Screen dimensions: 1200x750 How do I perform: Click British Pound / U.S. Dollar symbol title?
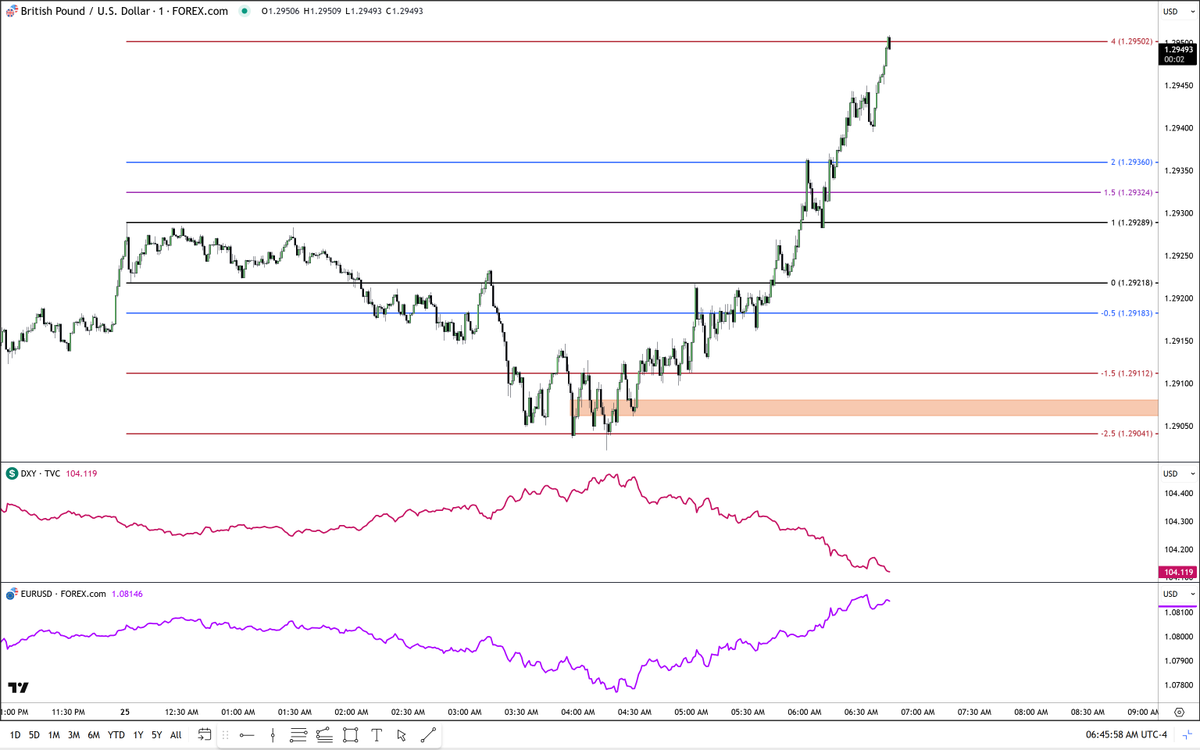125,11
